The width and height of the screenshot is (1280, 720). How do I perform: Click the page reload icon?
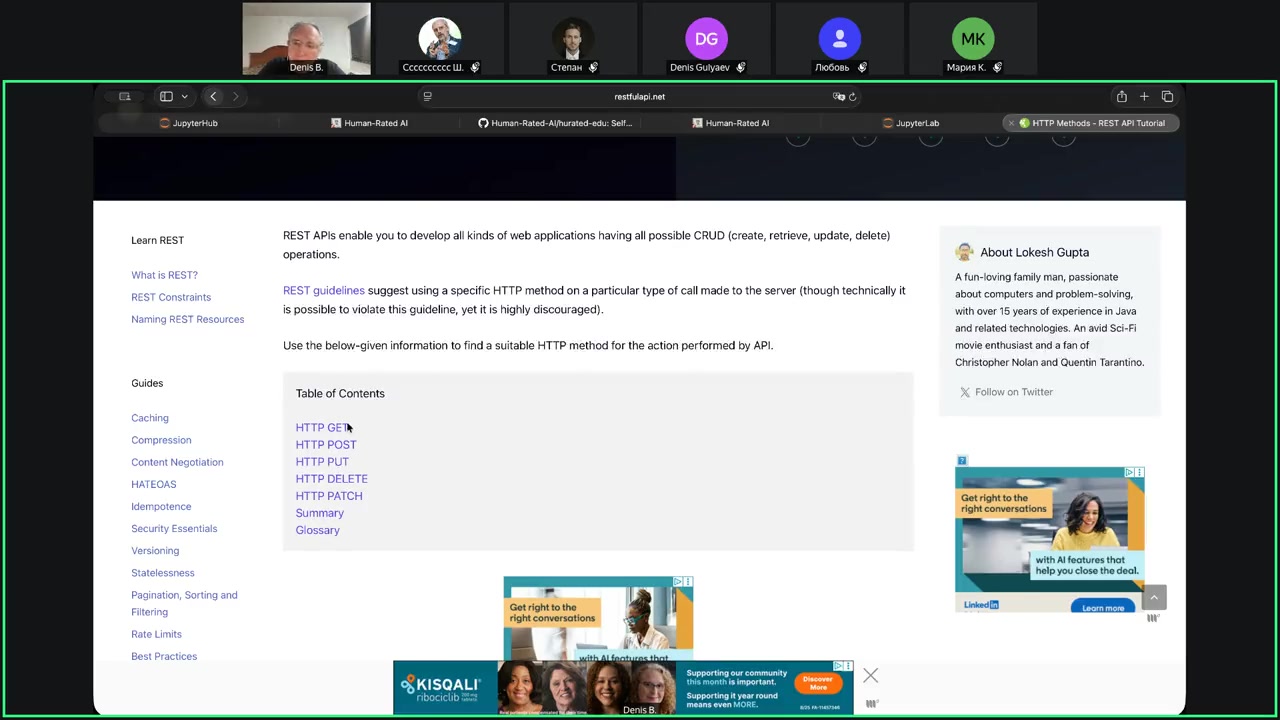pos(852,97)
